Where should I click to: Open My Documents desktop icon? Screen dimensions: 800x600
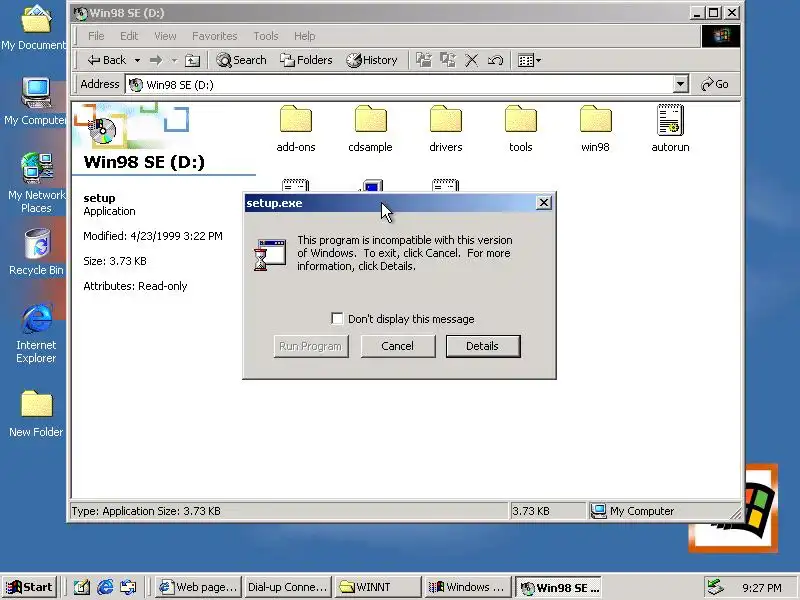click(34, 28)
